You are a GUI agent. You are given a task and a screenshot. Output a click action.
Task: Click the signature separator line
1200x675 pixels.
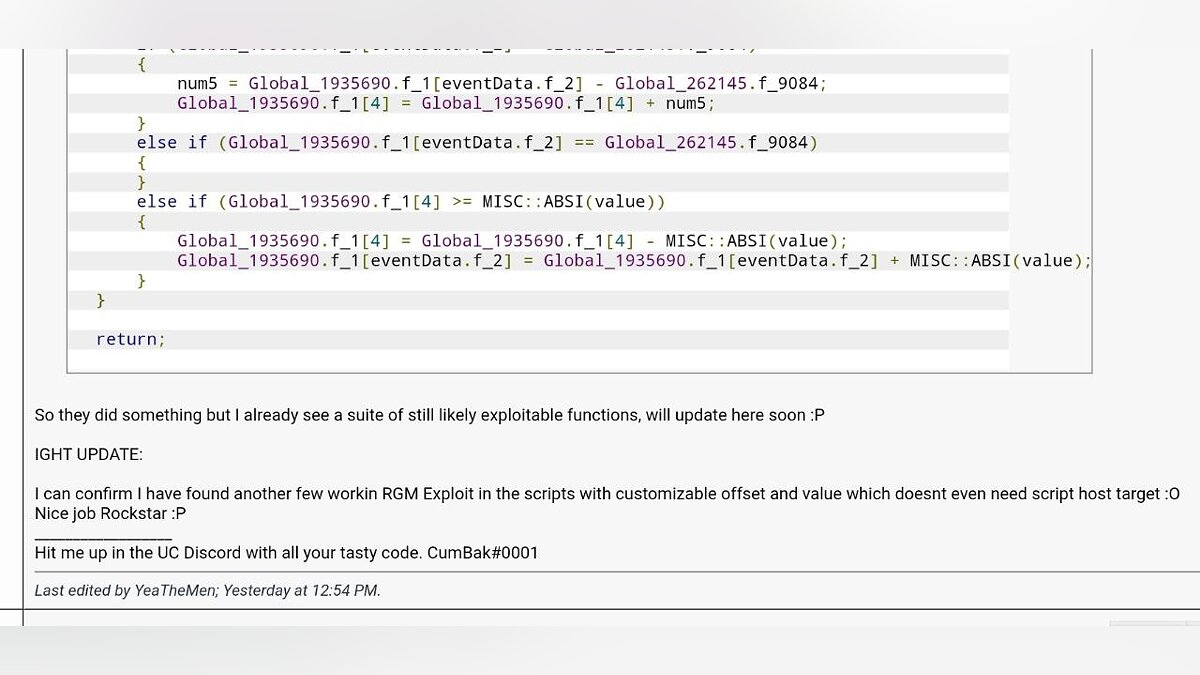103,535
